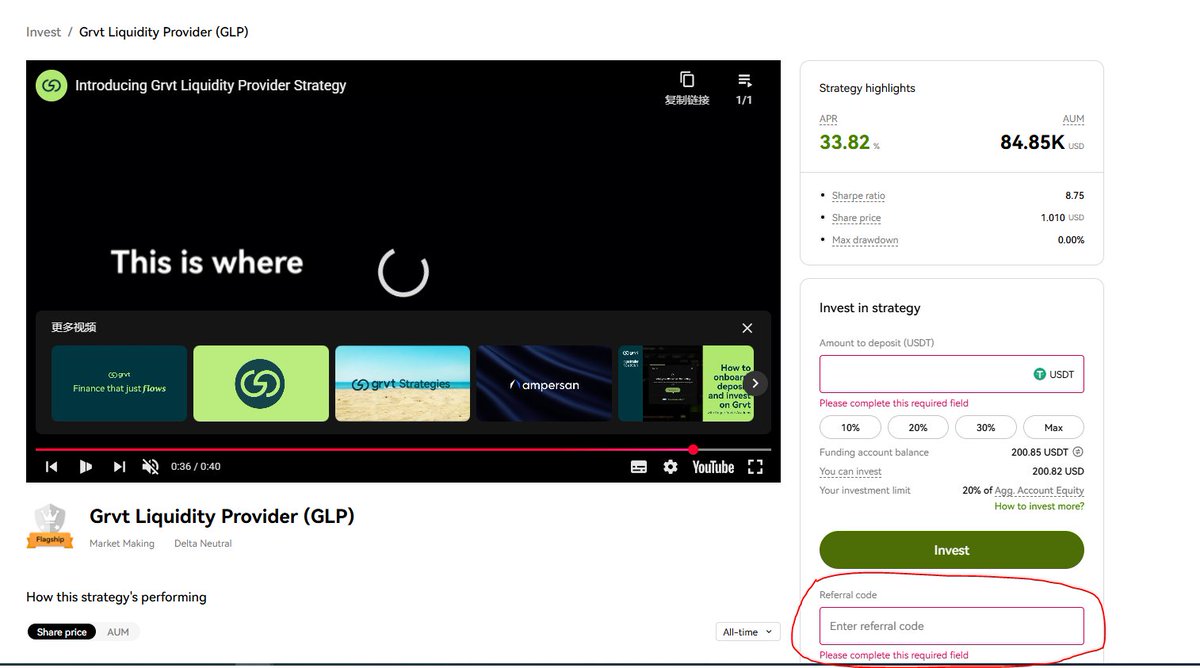
Task: Click the Max drawdown label
Action: click(865, 240)
